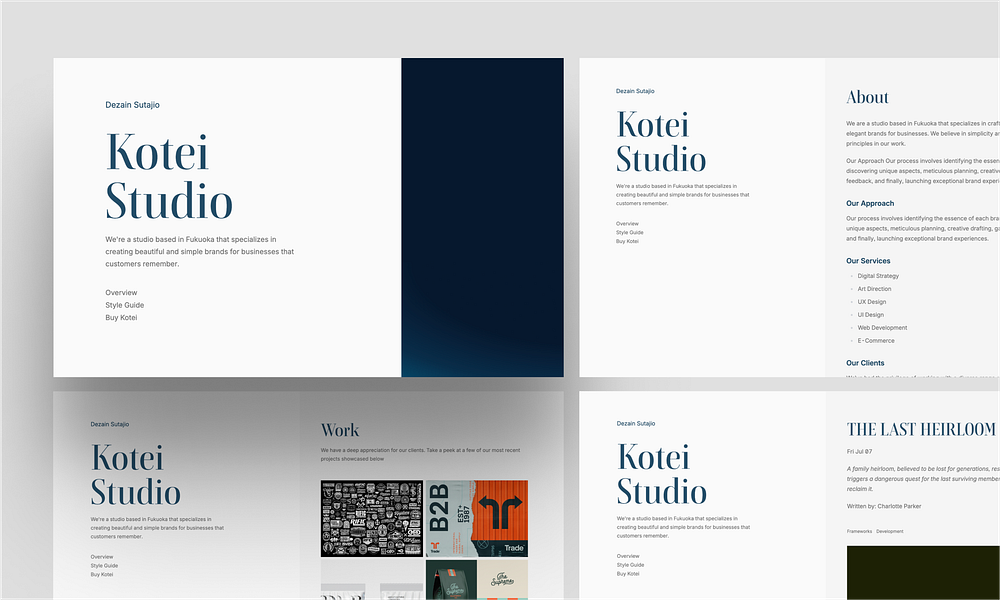Click Buy Kotei on the home page mockup
The image size is (1000, 600).
(121, 318)
